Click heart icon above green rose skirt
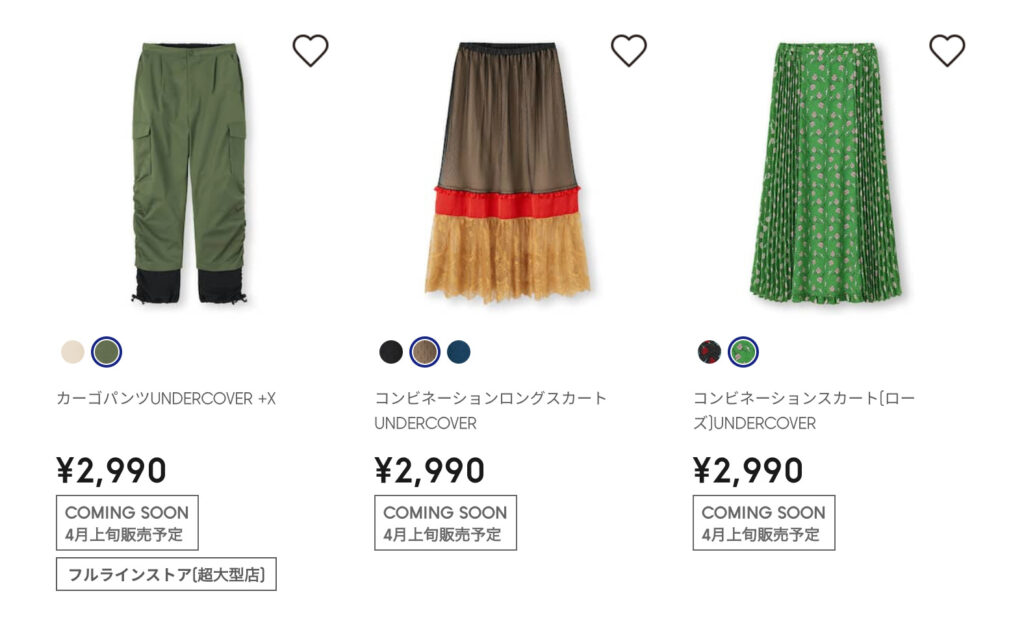 (947, 50)
